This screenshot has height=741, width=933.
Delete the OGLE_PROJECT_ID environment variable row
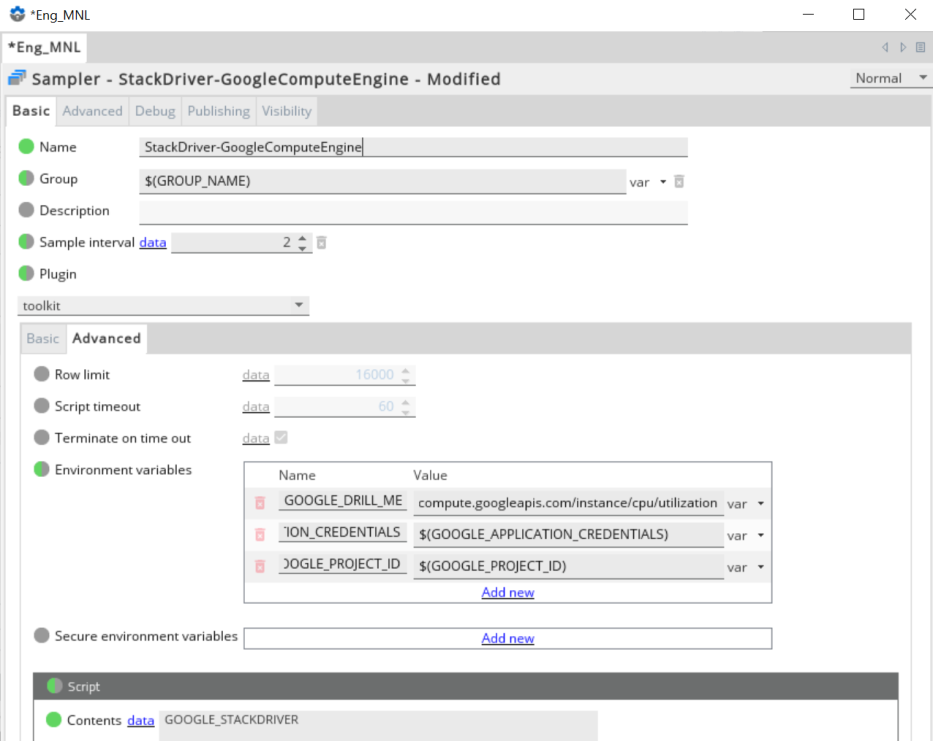click(x=260, y=566)
